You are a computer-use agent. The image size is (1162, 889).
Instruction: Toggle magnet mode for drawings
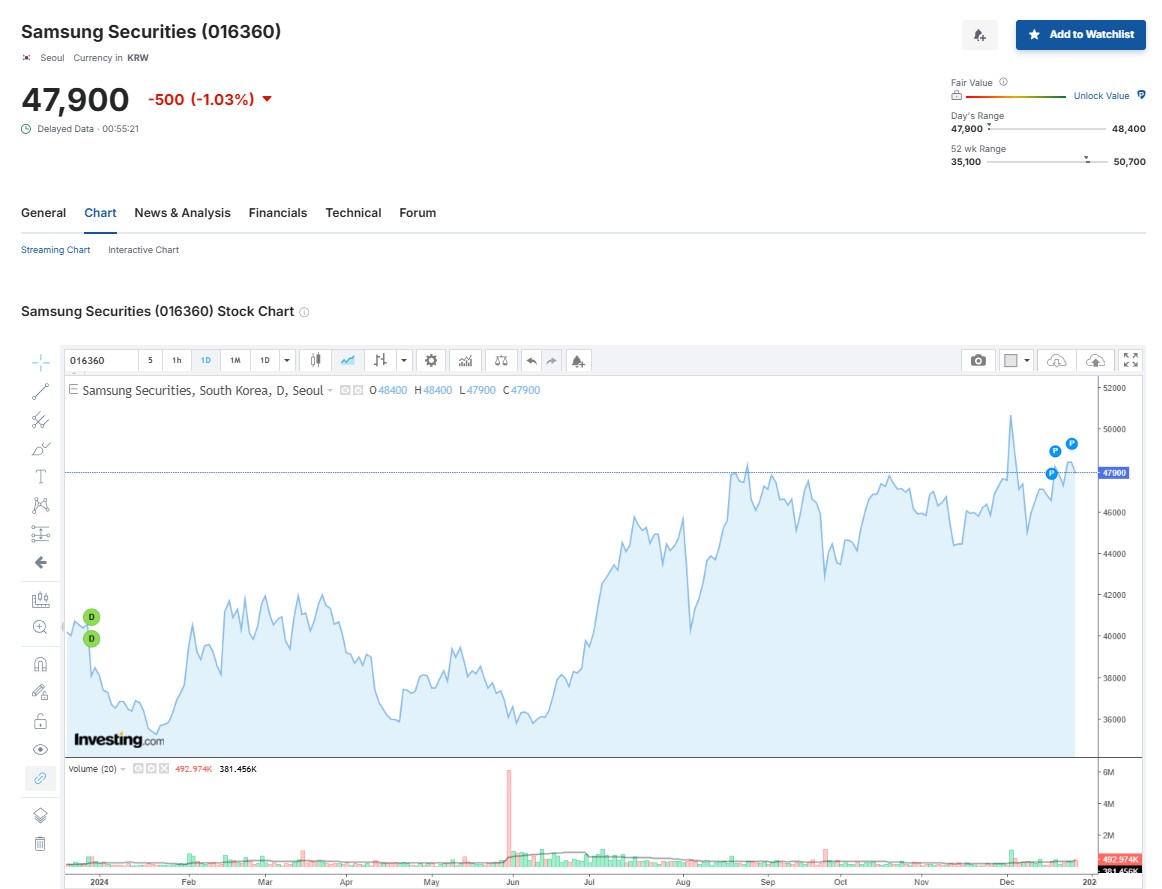41,665
